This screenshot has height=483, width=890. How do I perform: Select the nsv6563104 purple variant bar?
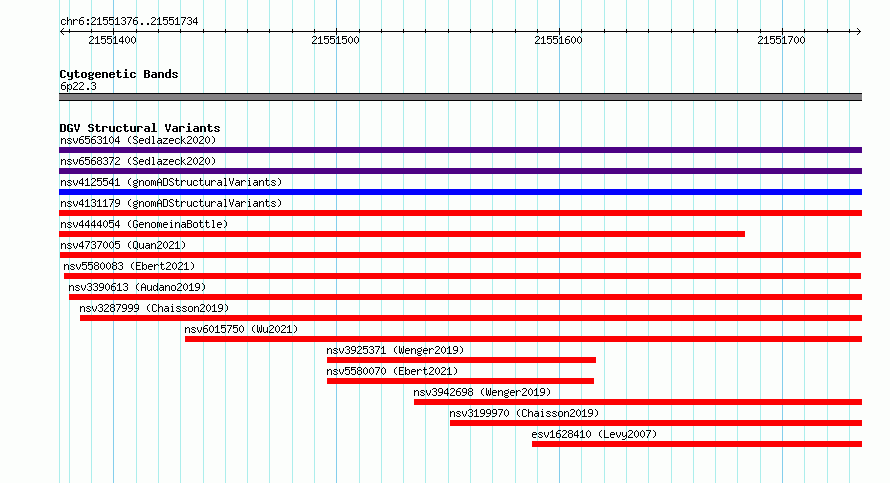(460, 150)
